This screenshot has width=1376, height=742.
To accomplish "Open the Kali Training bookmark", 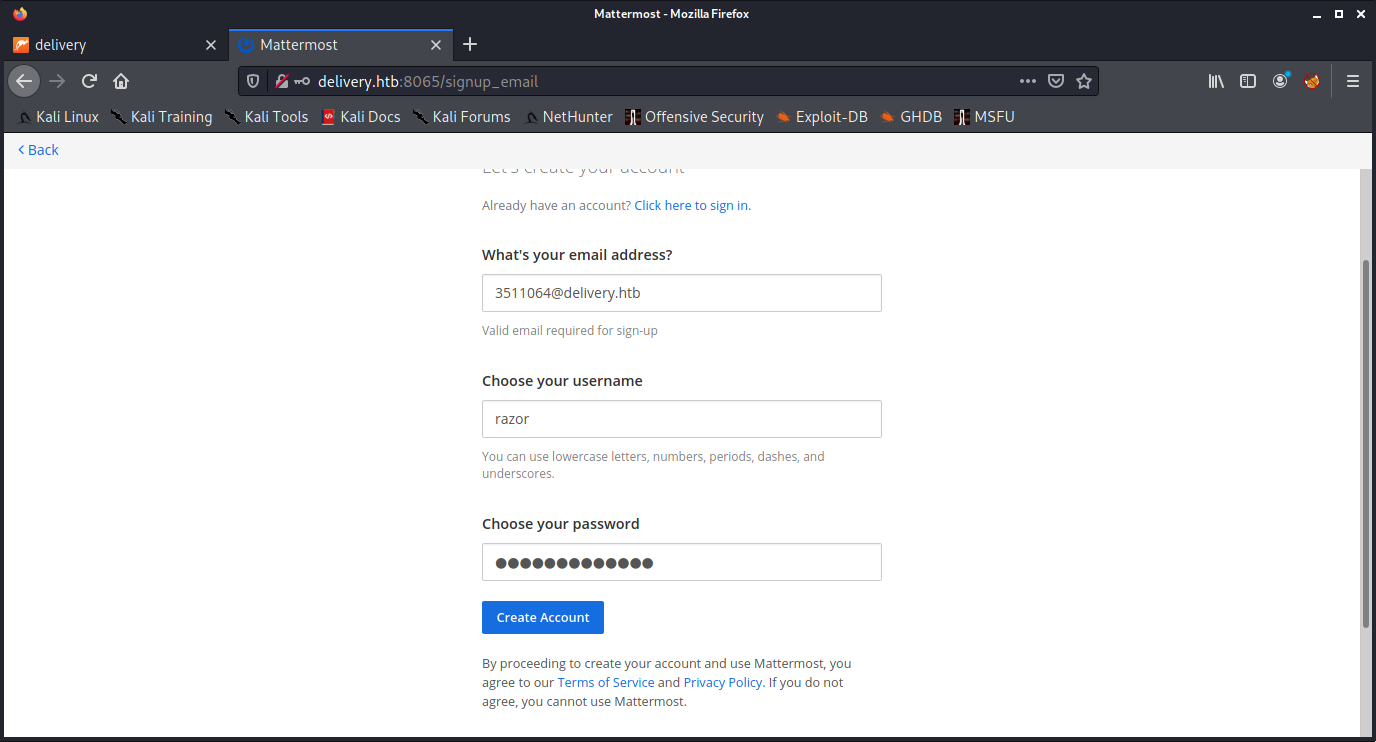I will (161, 117).
